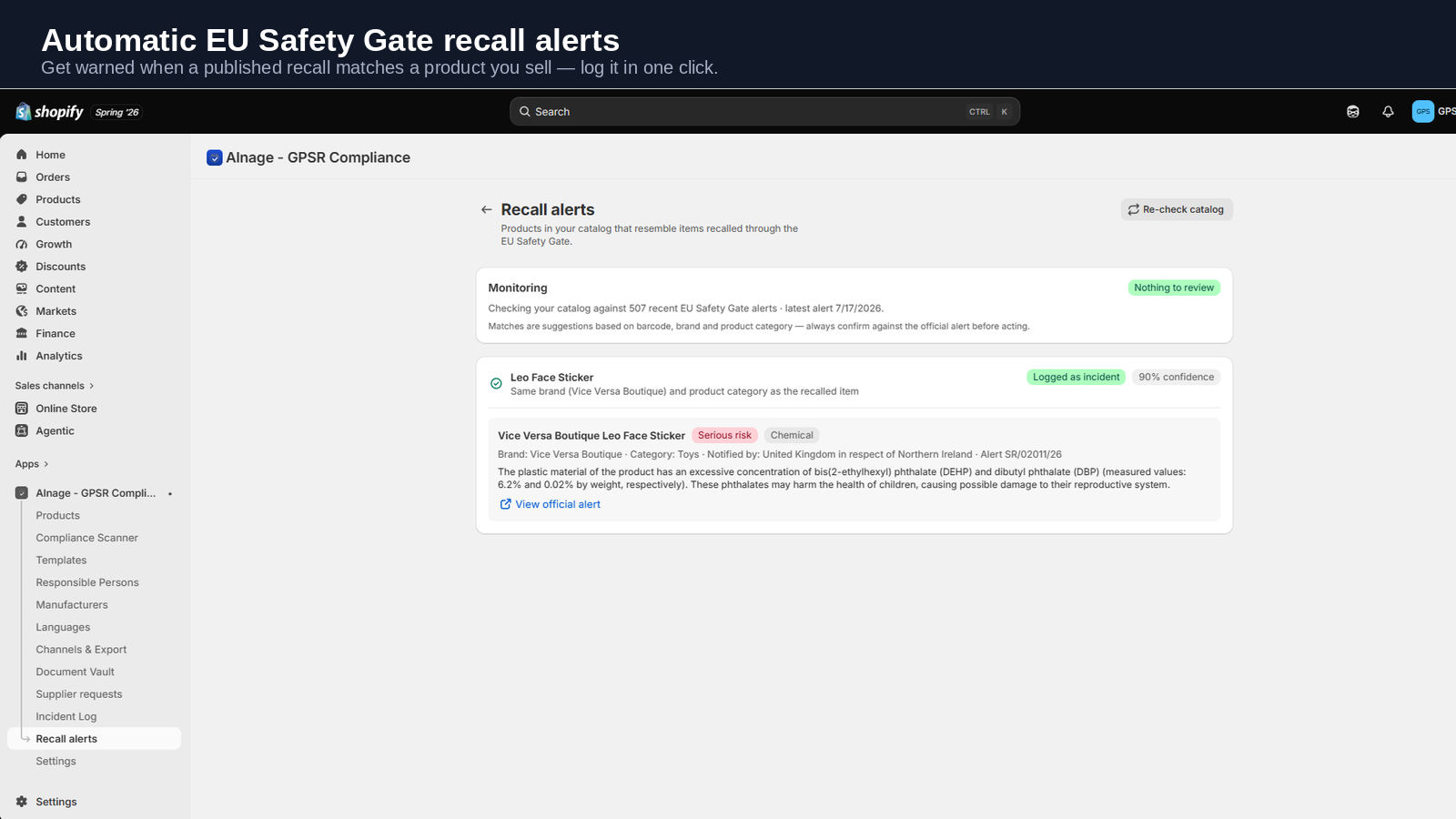Open Document Vault in the sidebar

[76, 672]
